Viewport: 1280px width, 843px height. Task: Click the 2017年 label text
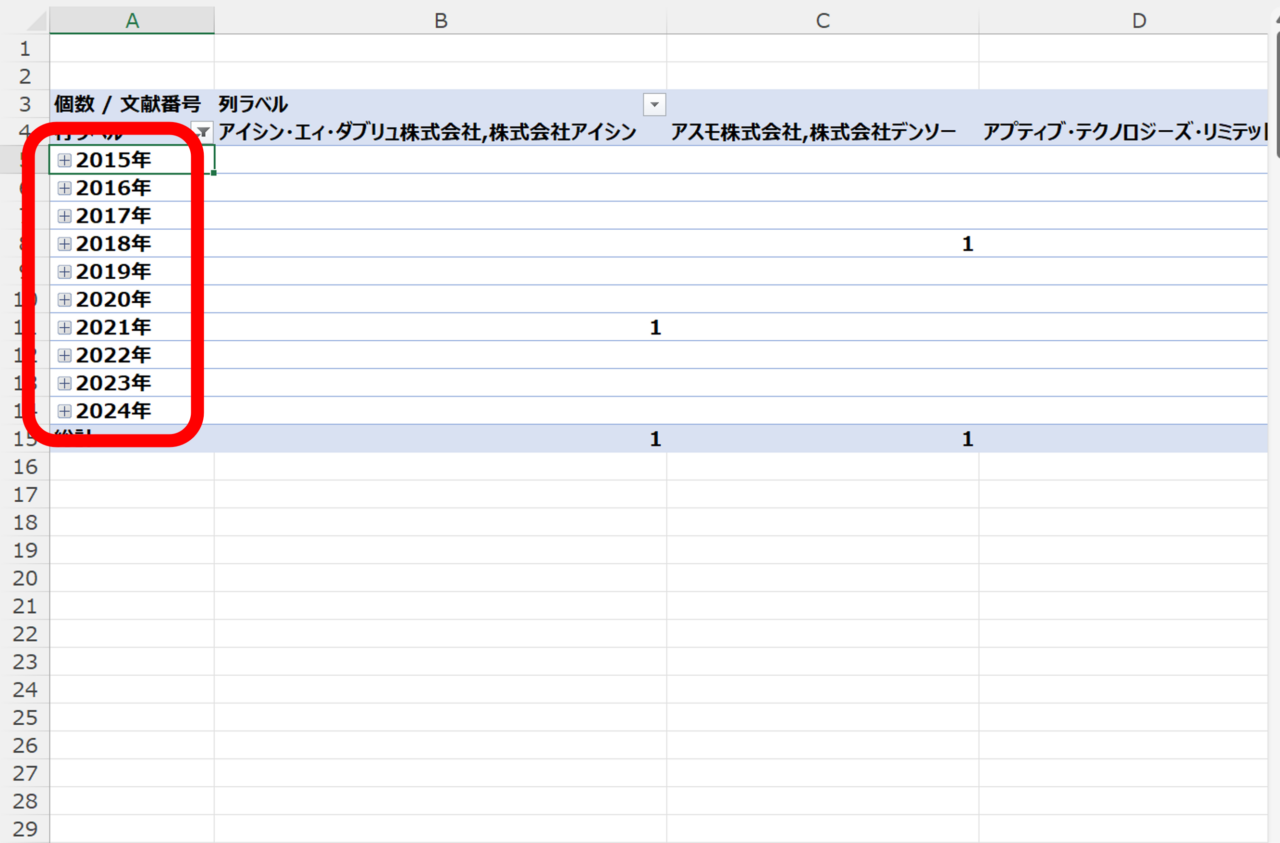[x=113, y=216]
